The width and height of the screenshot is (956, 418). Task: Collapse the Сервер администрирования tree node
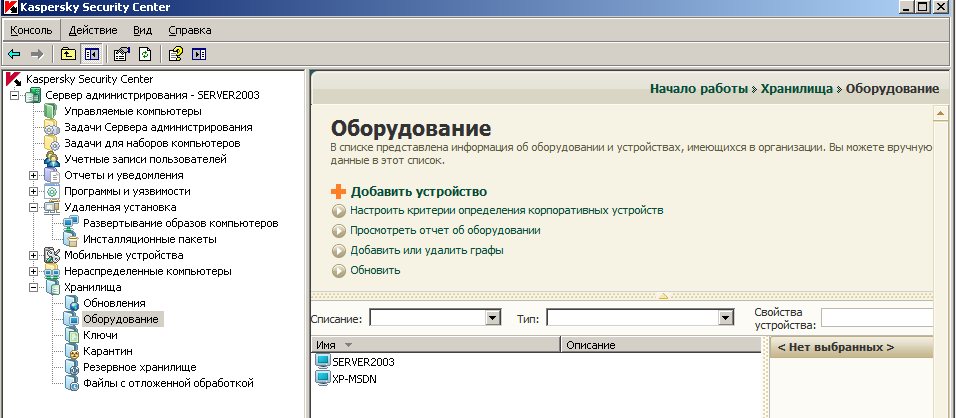pos(15,95)
